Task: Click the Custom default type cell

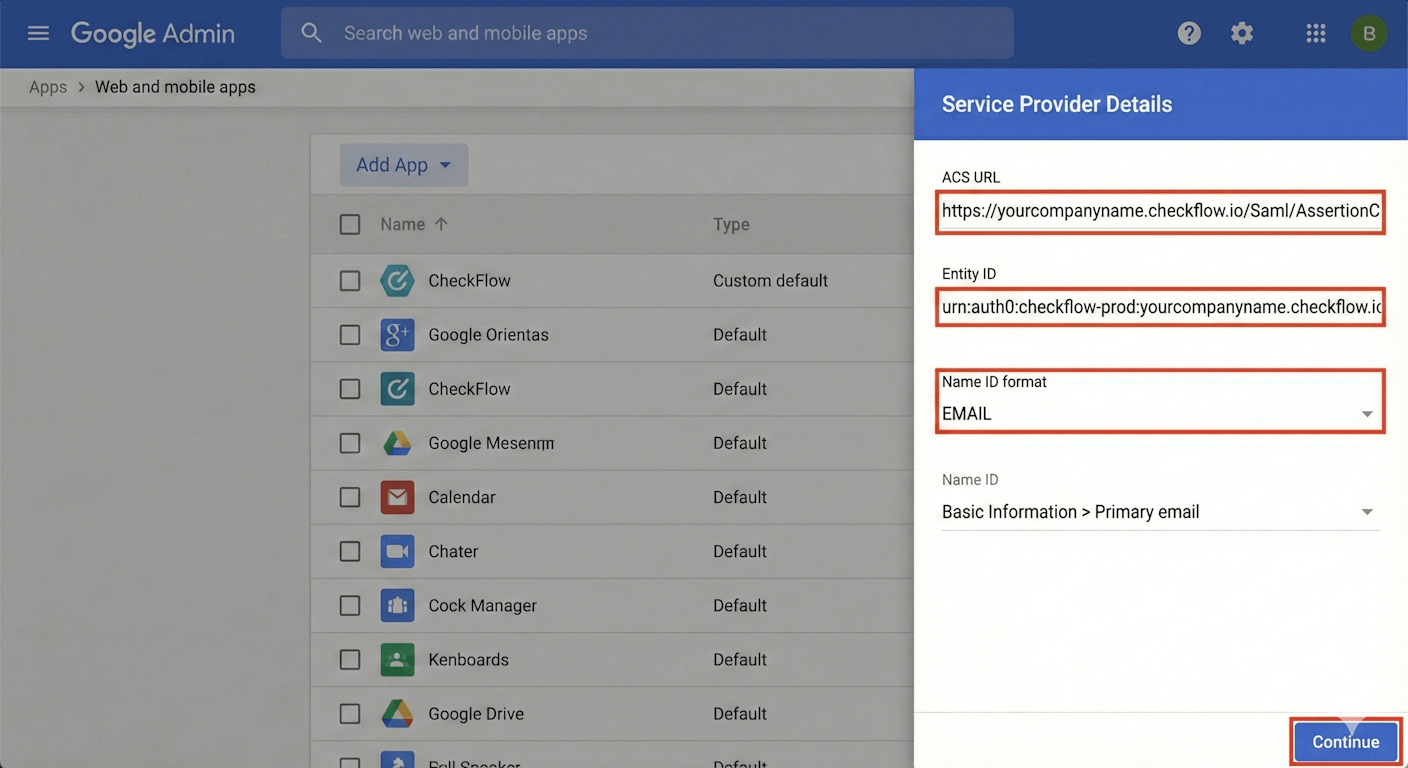Action: [770, 281]
